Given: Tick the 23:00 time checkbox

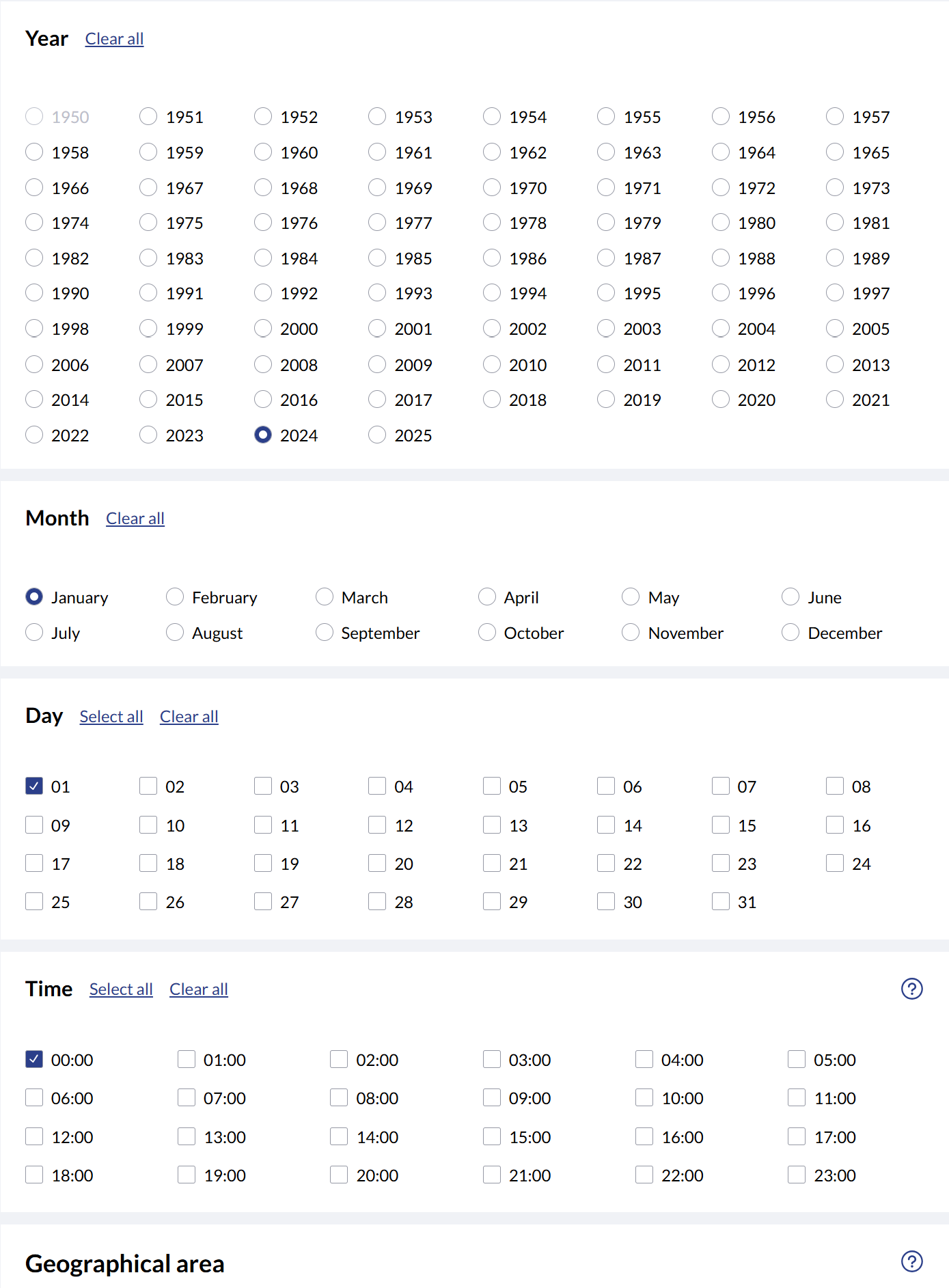Looking at the screenshot, I should coord(797,1175).
